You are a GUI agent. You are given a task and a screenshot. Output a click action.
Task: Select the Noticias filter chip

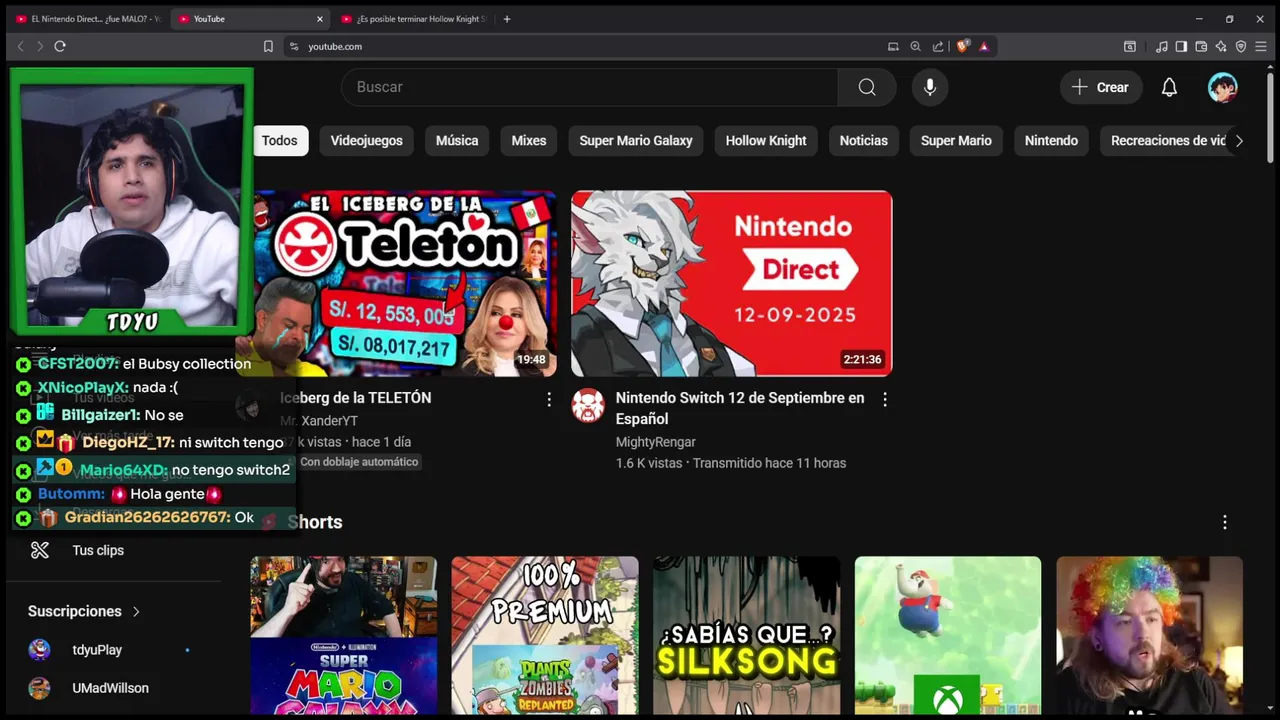click(x=864, y=141)
